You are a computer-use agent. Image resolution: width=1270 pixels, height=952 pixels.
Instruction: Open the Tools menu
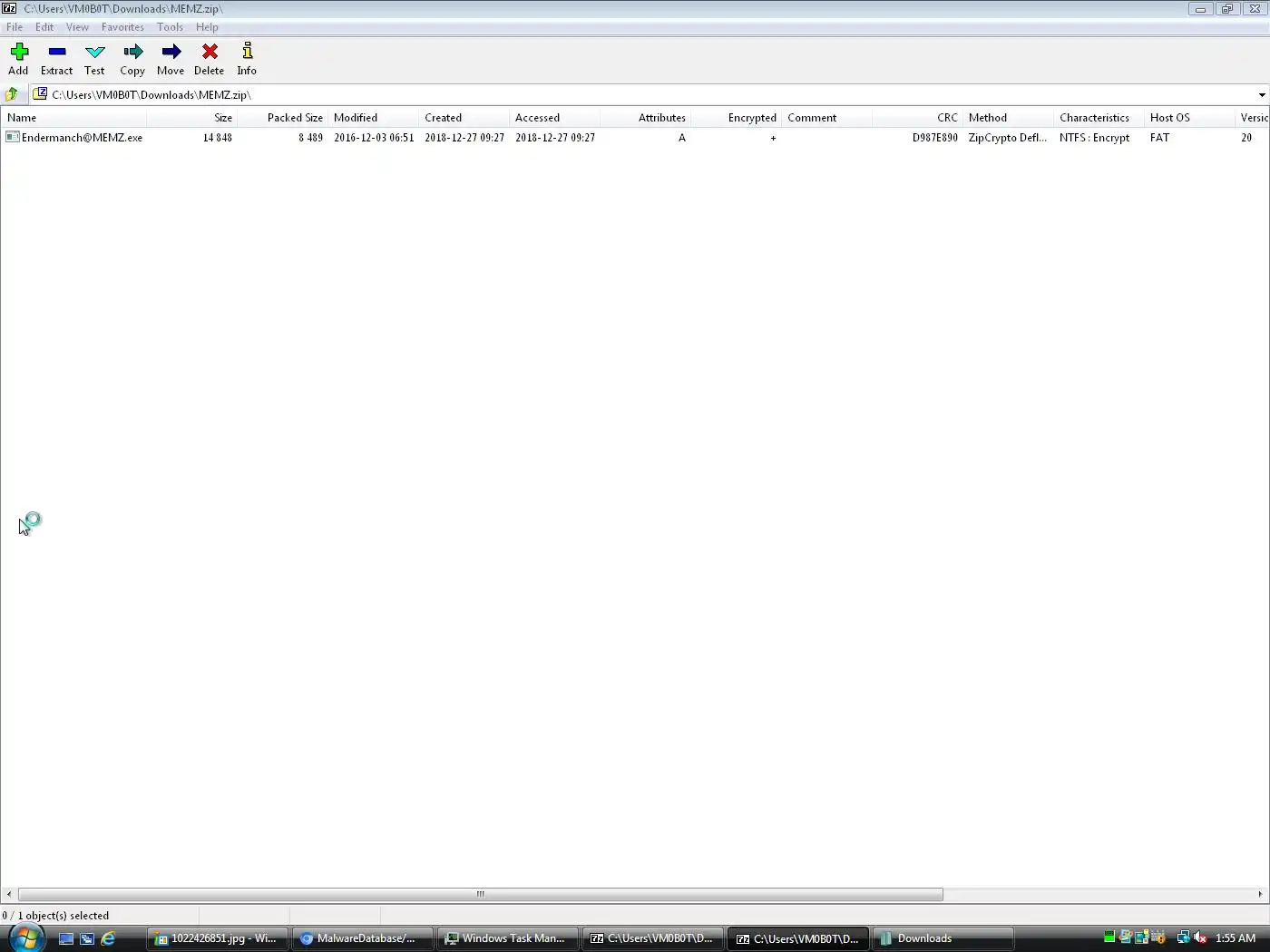pos(170,27)
